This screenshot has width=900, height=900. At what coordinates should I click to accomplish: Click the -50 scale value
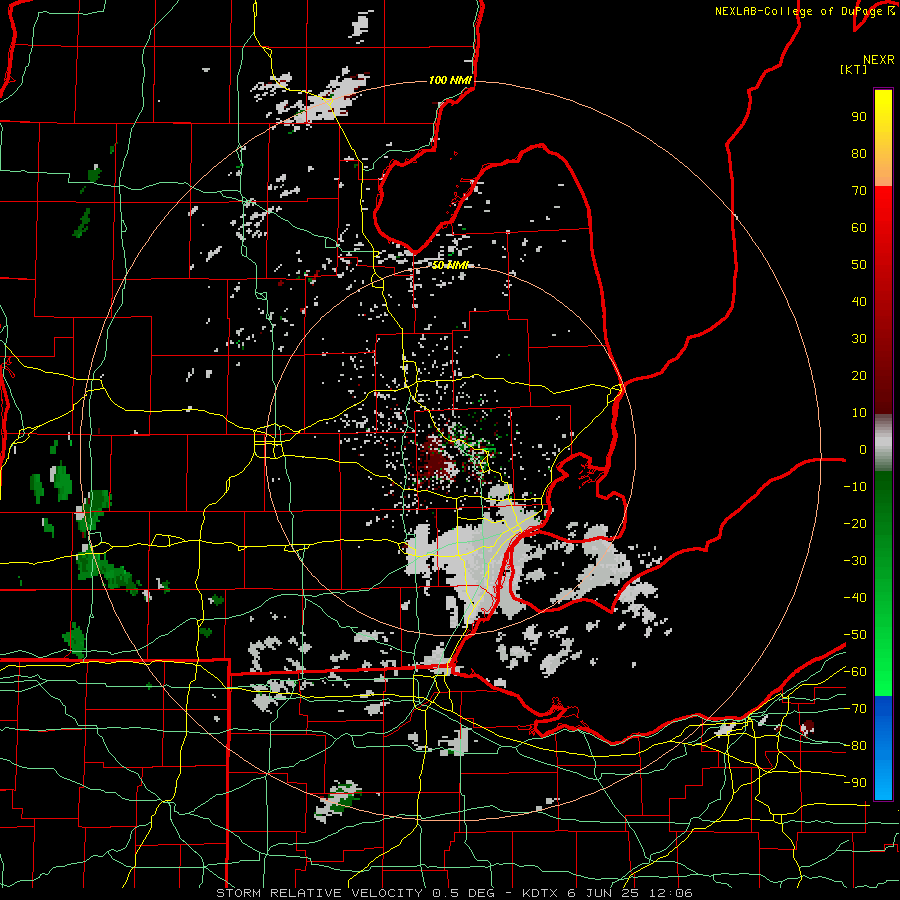855,635
